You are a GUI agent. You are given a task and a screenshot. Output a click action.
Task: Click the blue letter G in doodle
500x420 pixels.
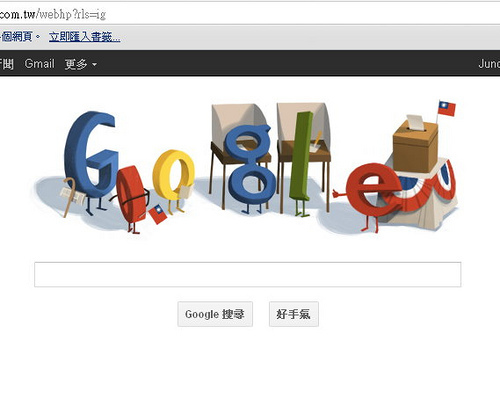click(92, 155)
